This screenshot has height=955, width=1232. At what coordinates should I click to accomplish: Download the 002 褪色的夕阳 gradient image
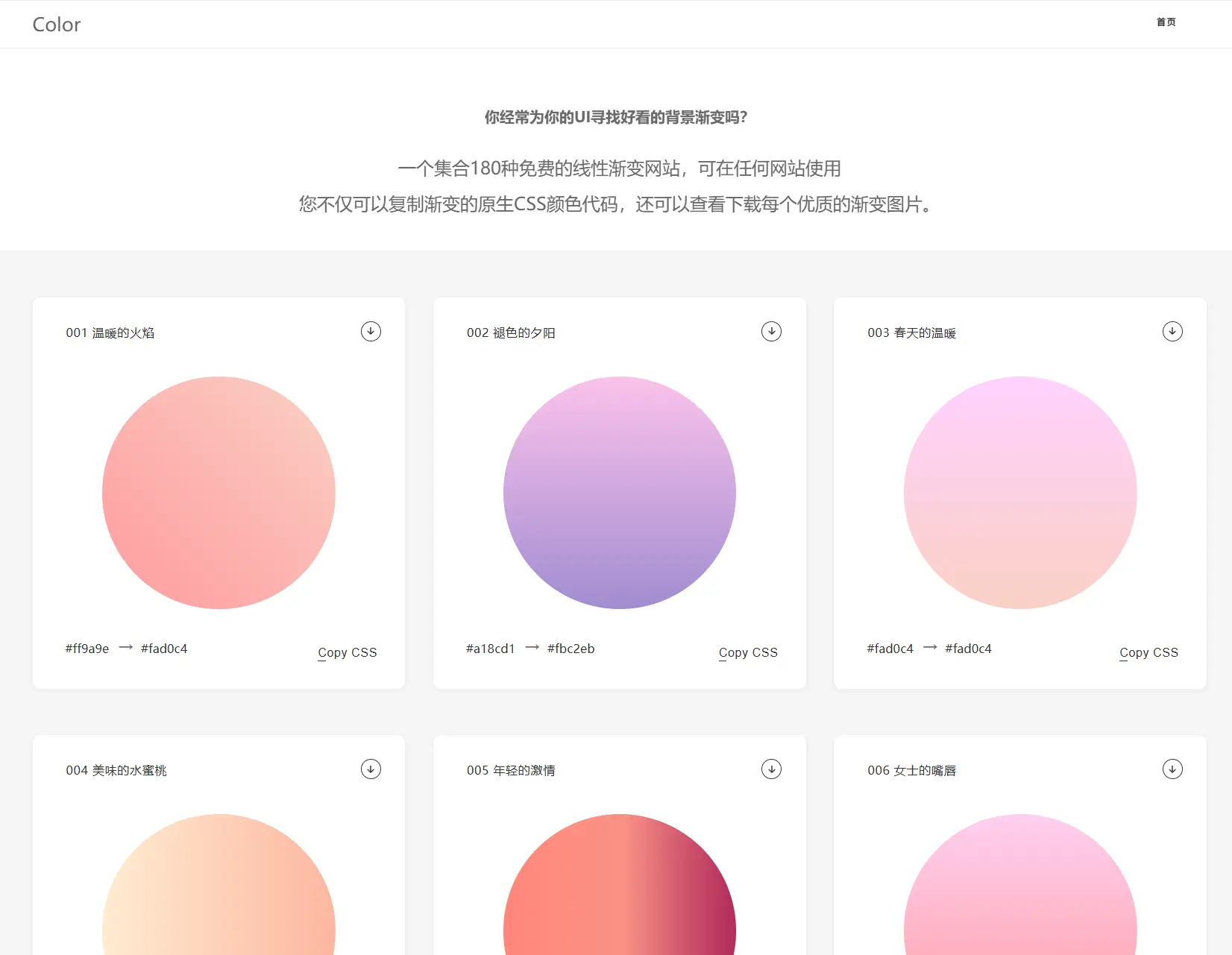(x=771, y=332)
